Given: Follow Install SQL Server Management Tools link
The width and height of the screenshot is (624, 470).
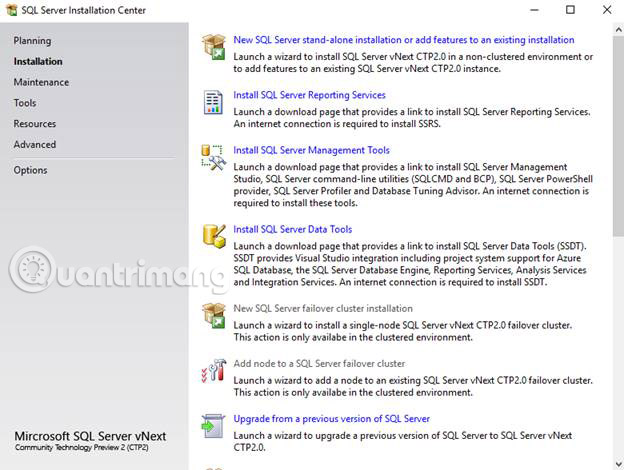Looking at the screenshot, I should [x=311, y=150].
